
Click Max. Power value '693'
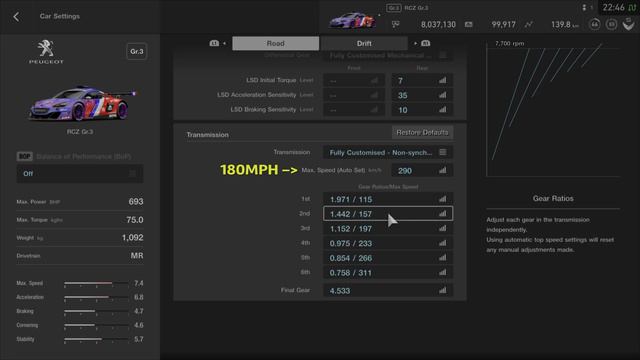pos(136,202)
